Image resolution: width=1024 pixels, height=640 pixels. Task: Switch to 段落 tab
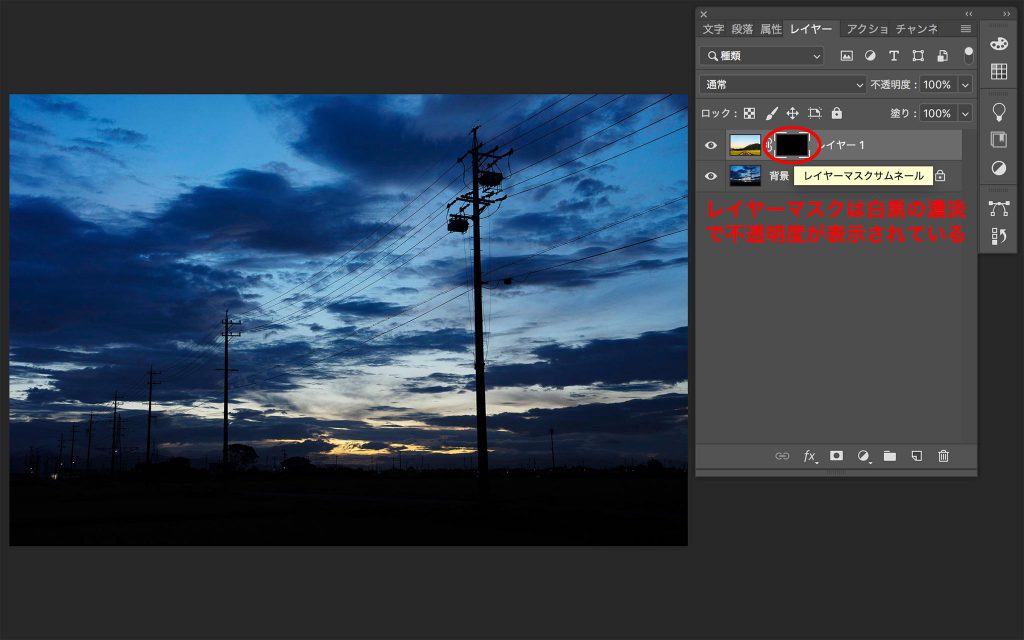(742, 29)
